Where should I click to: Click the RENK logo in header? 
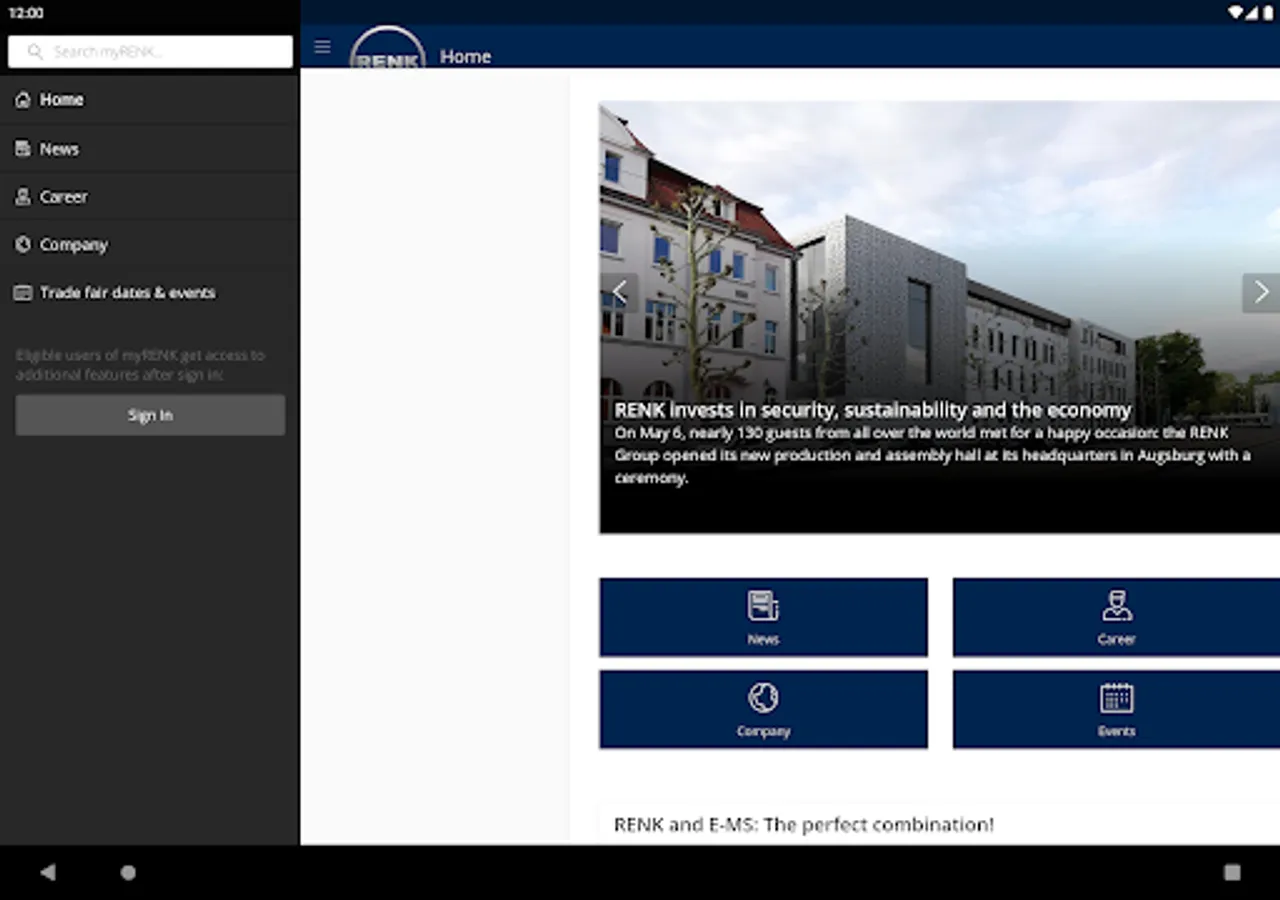[x=388, y=47]
